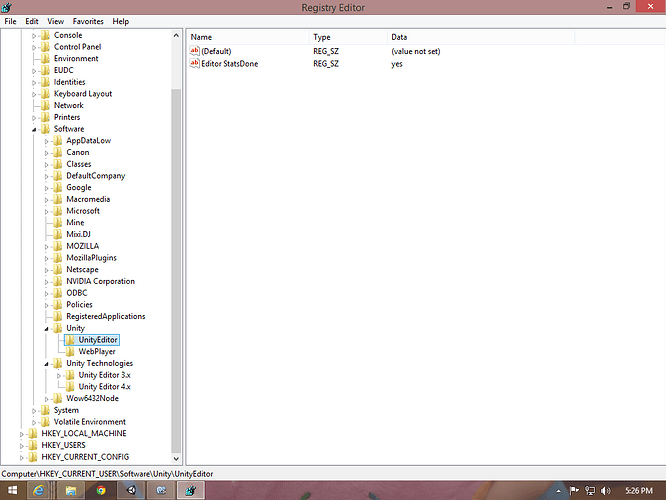
Task: Click the Registry Editor title bar icon
Action: coord(6,7)
